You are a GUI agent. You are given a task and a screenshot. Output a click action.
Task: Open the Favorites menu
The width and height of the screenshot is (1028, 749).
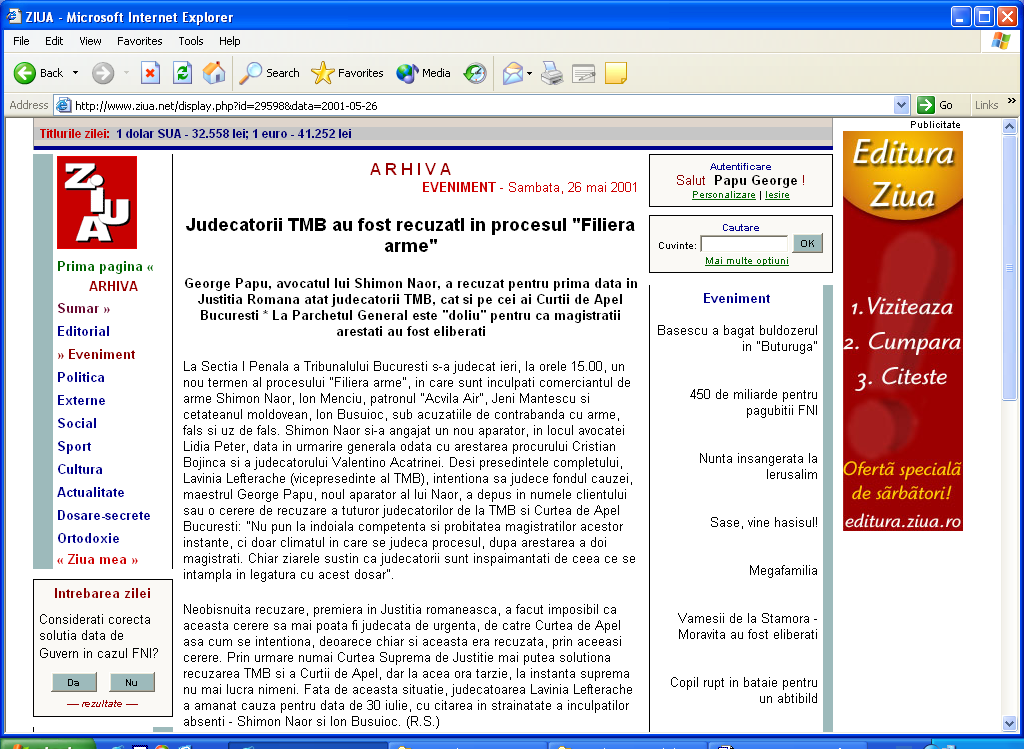(140, 41)
